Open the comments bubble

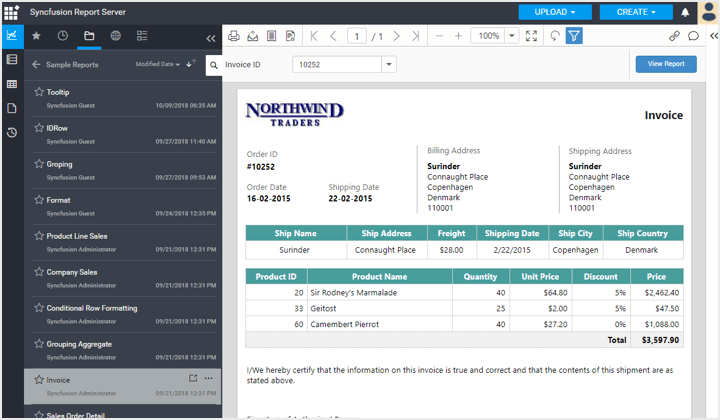[693, 36]
